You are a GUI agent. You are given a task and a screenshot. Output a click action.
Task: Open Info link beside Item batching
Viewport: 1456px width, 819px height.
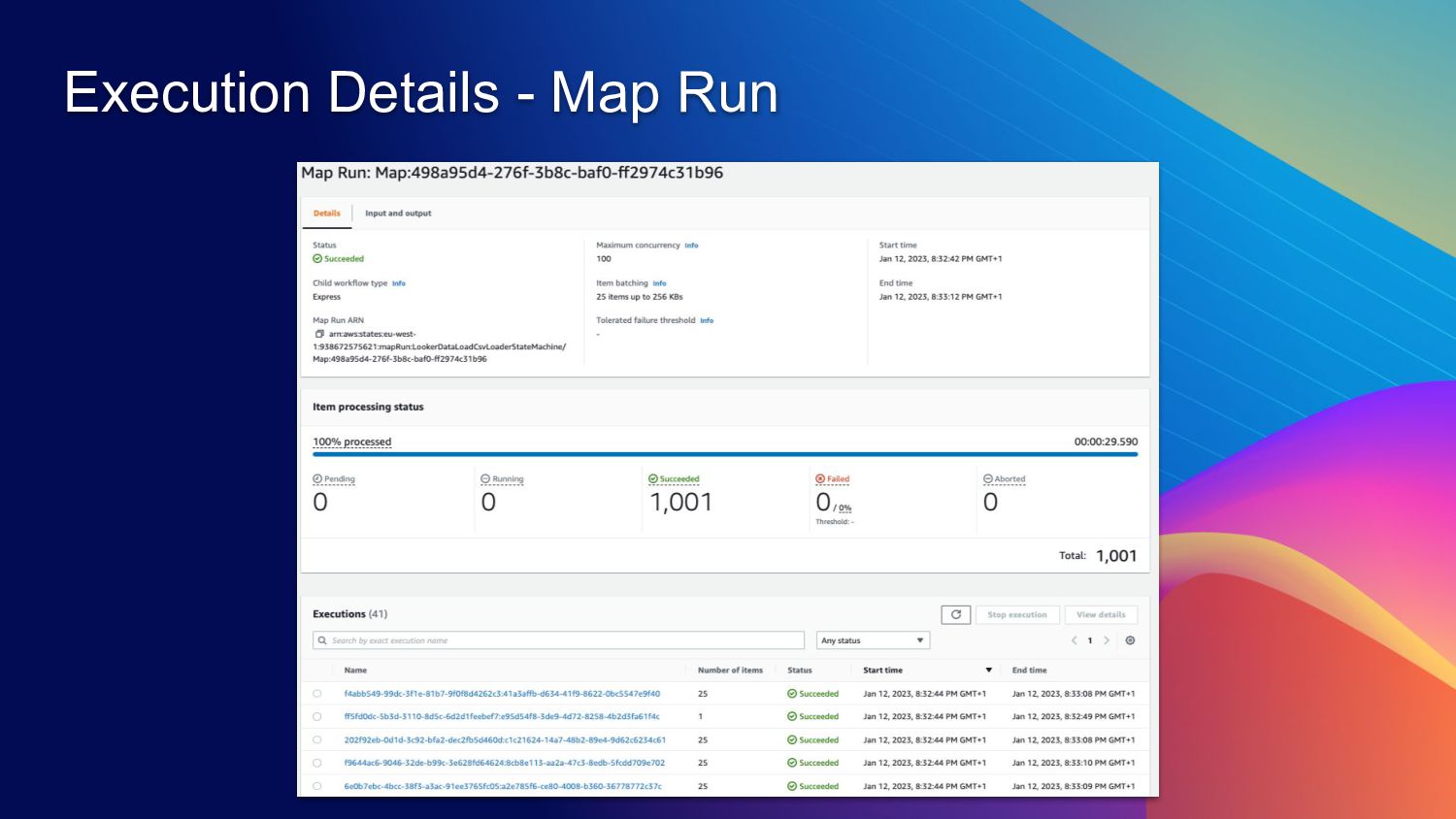click(x=659, y=283)
